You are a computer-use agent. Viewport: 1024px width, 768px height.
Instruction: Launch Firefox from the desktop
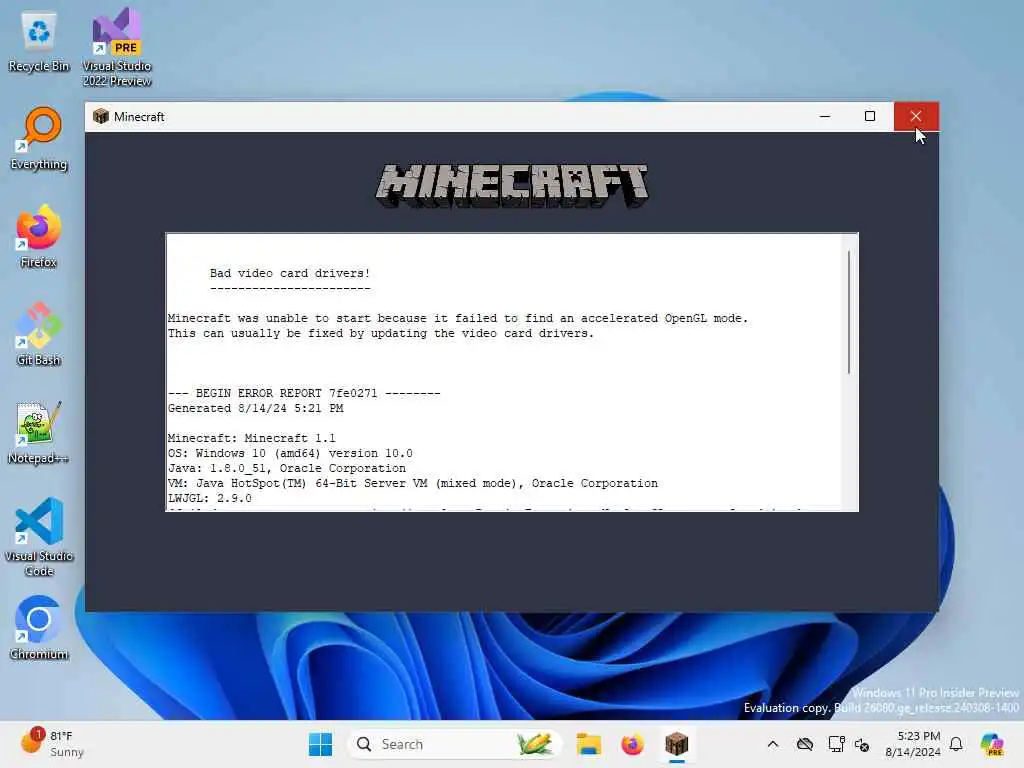[x=39, y=236]
